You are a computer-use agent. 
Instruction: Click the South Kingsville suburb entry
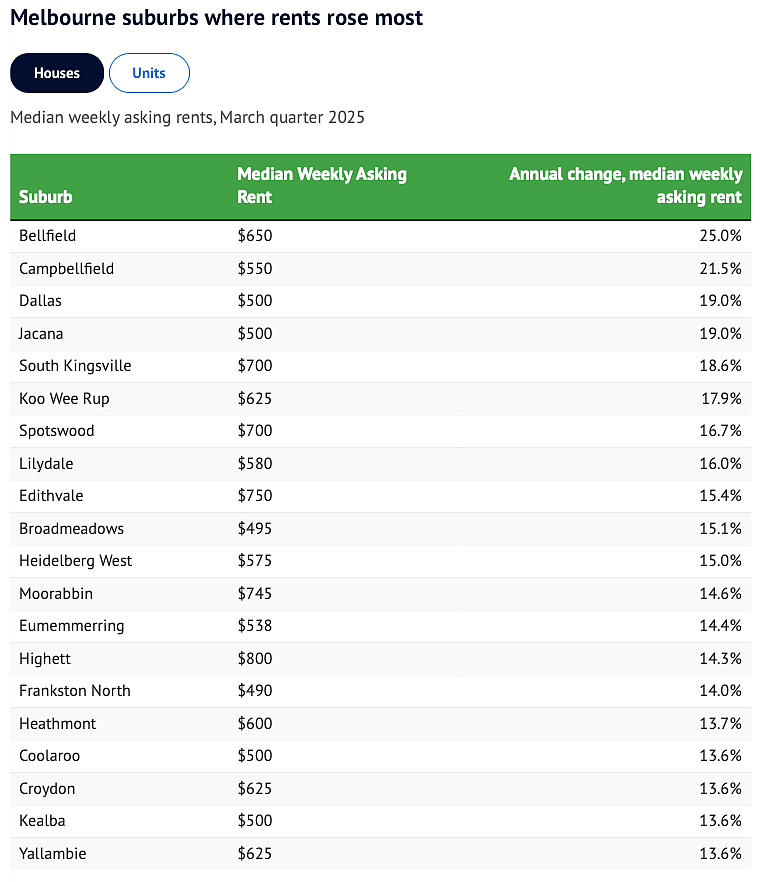[x=75, y=366]
